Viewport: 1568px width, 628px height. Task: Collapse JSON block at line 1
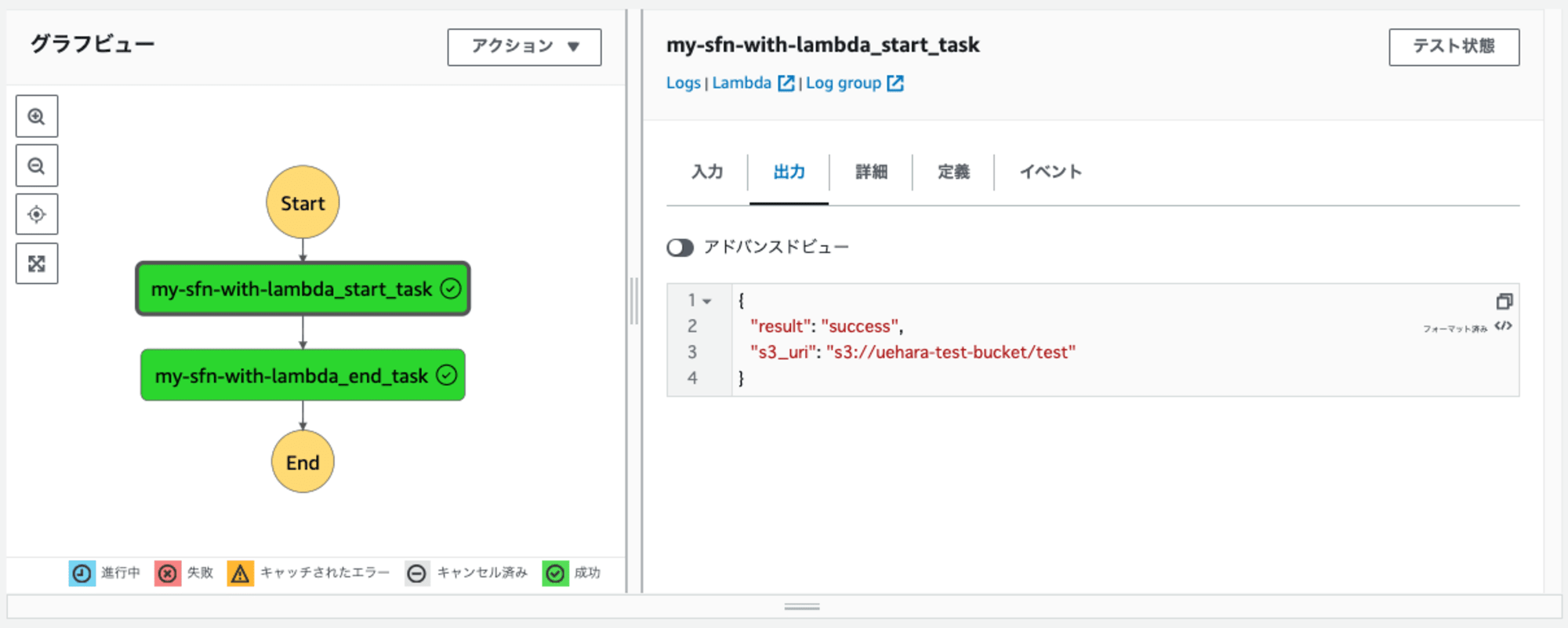[x=707, y=301]
